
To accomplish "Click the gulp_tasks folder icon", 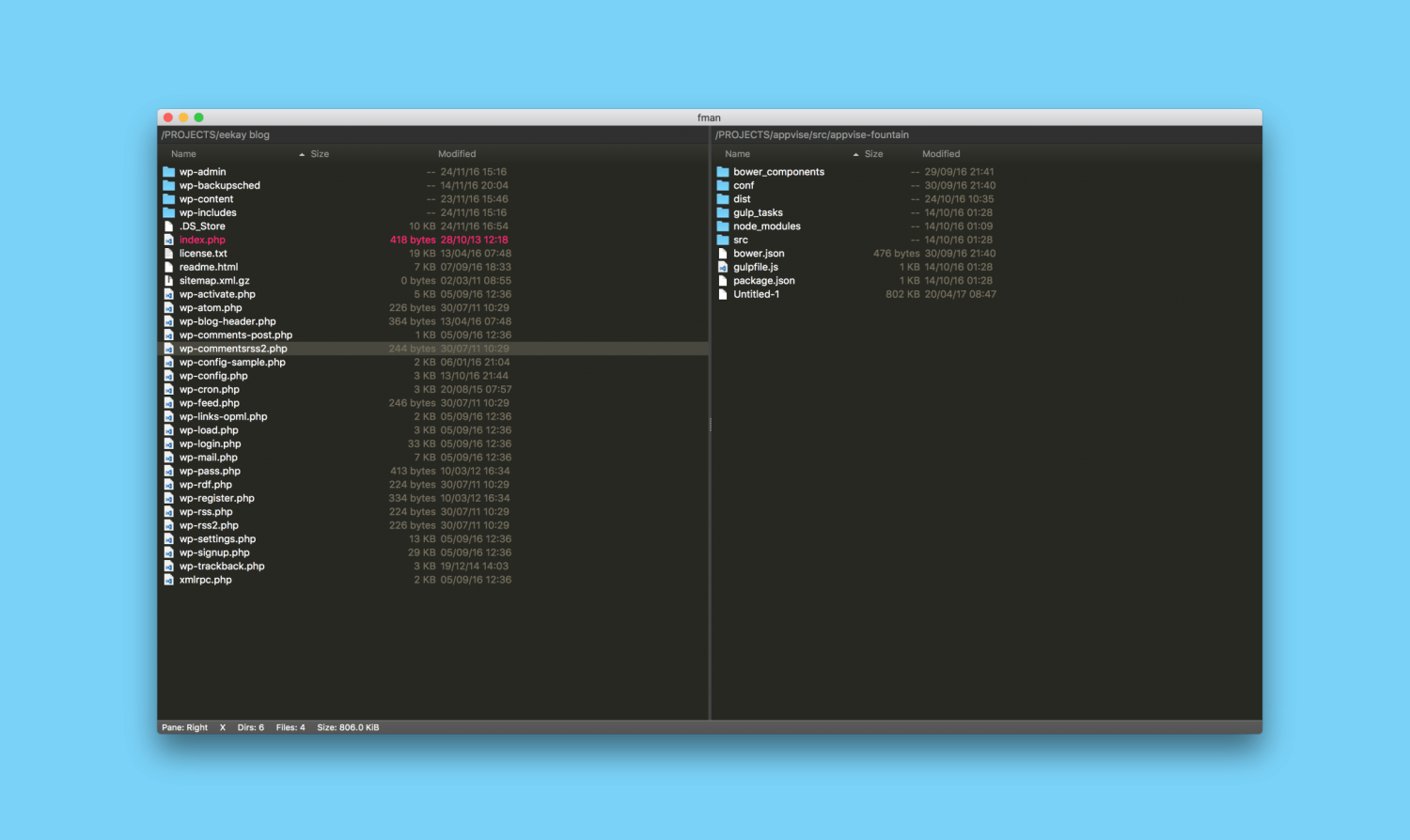I will click(x=723, y=212).
